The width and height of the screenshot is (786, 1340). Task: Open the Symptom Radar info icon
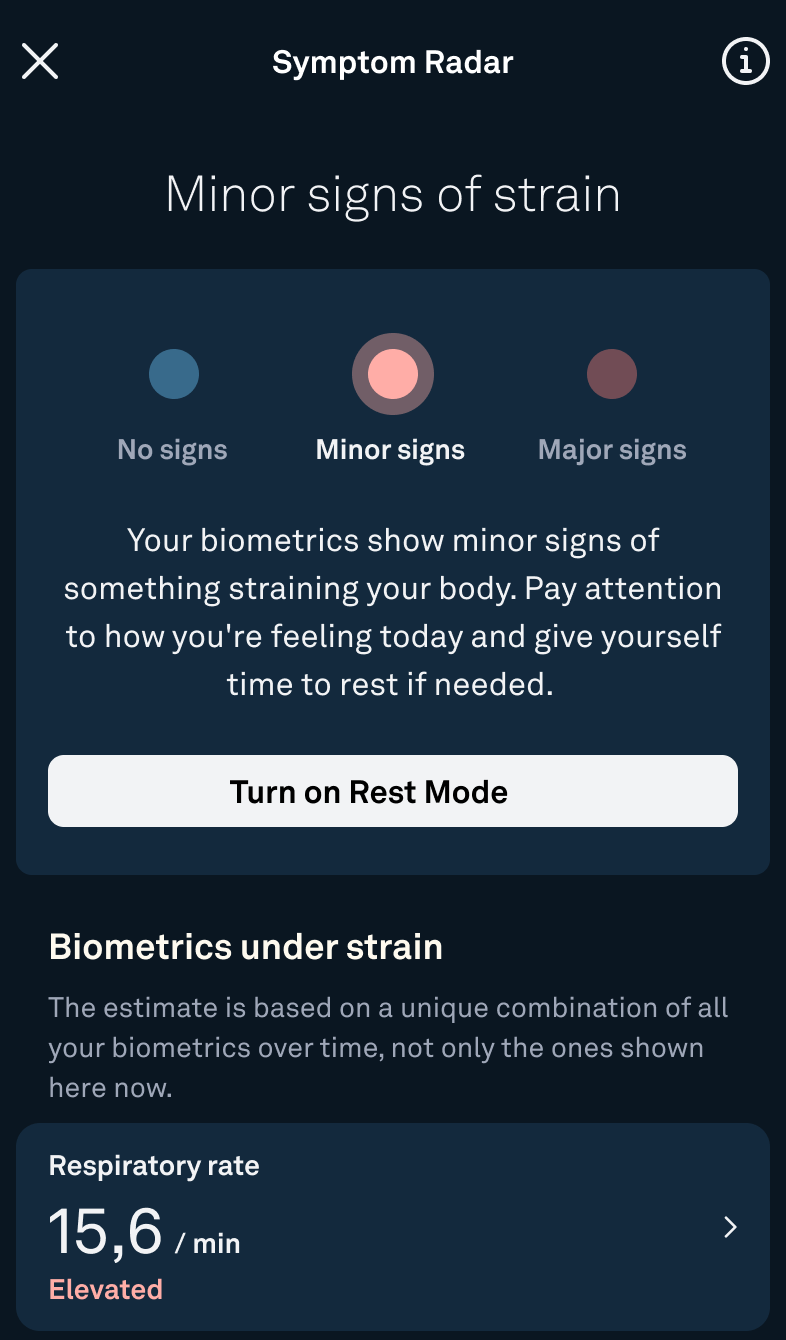(x=745, y=62)
